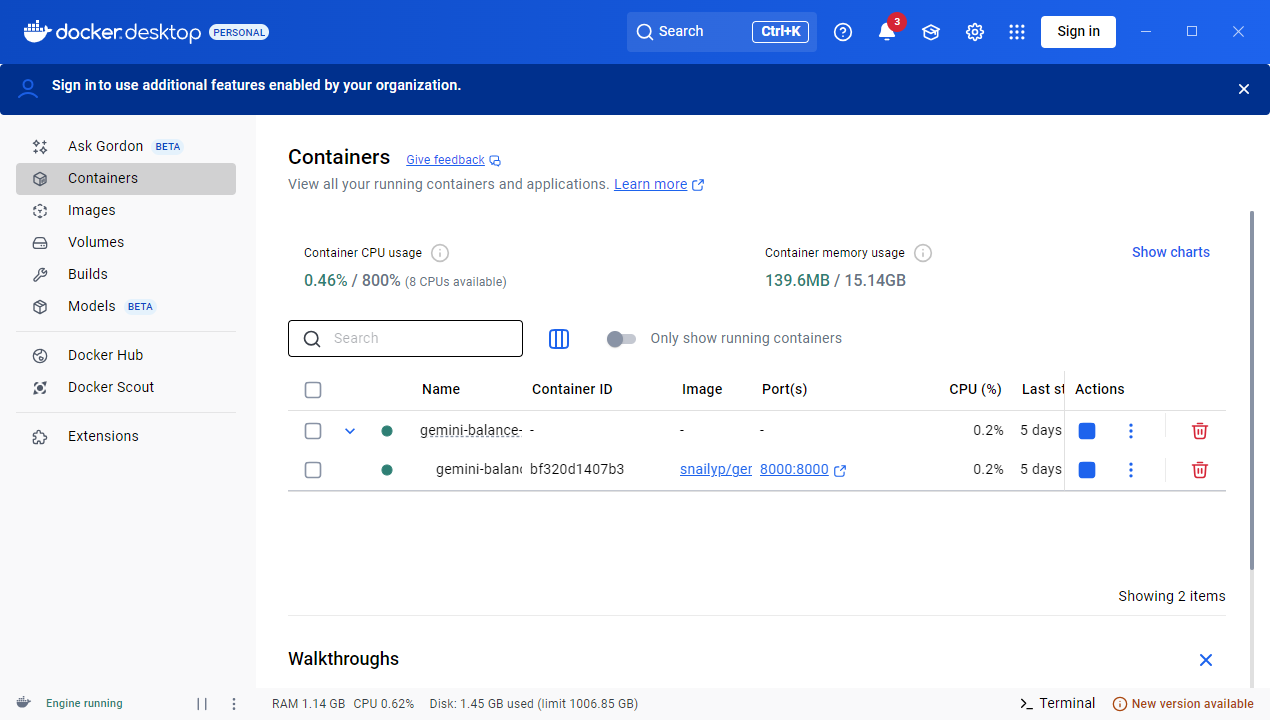1270x720 pixels.
Task: Open Extensions in sidebar
Action: (126, 437)
